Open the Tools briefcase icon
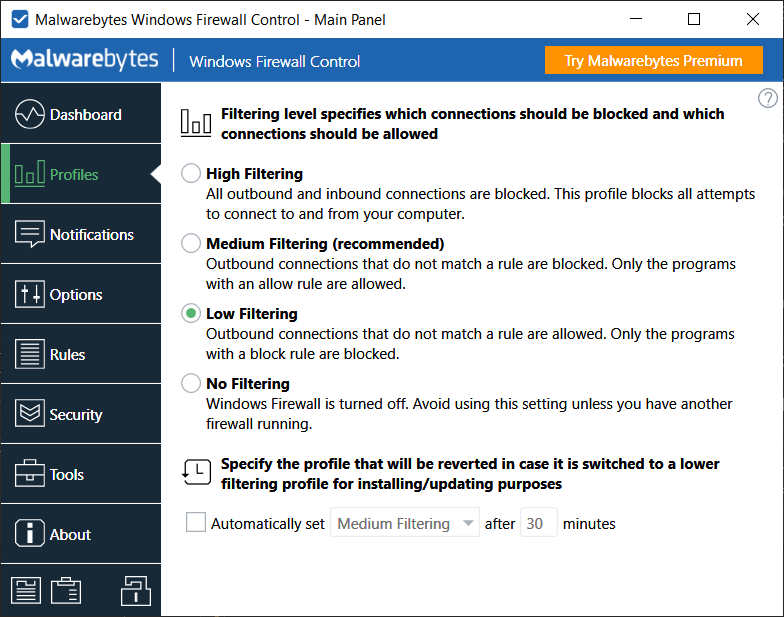 click(30, 474)
